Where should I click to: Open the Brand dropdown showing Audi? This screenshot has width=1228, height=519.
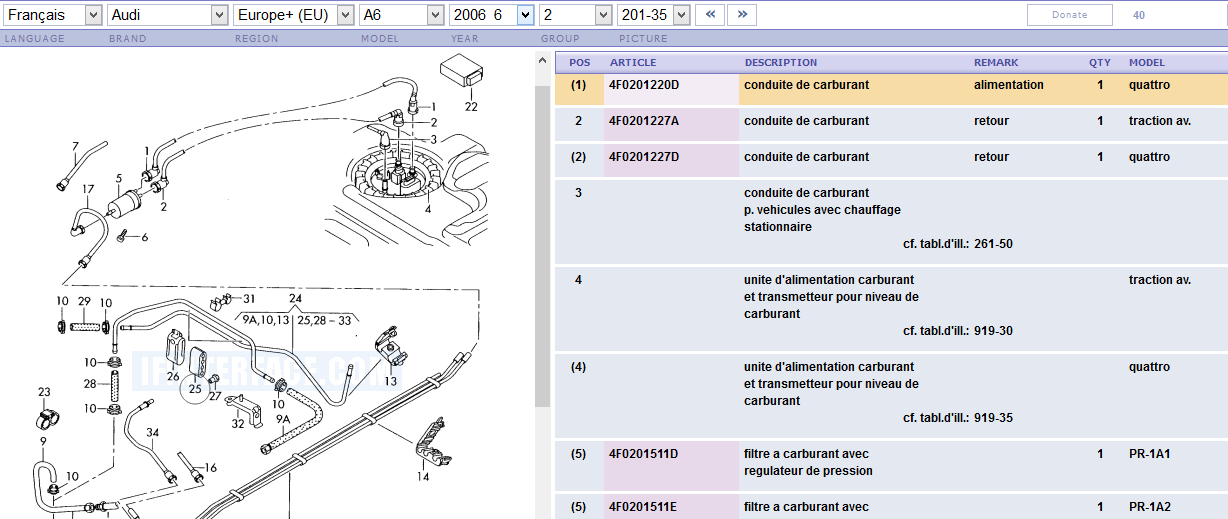click(x=167, y=15)
